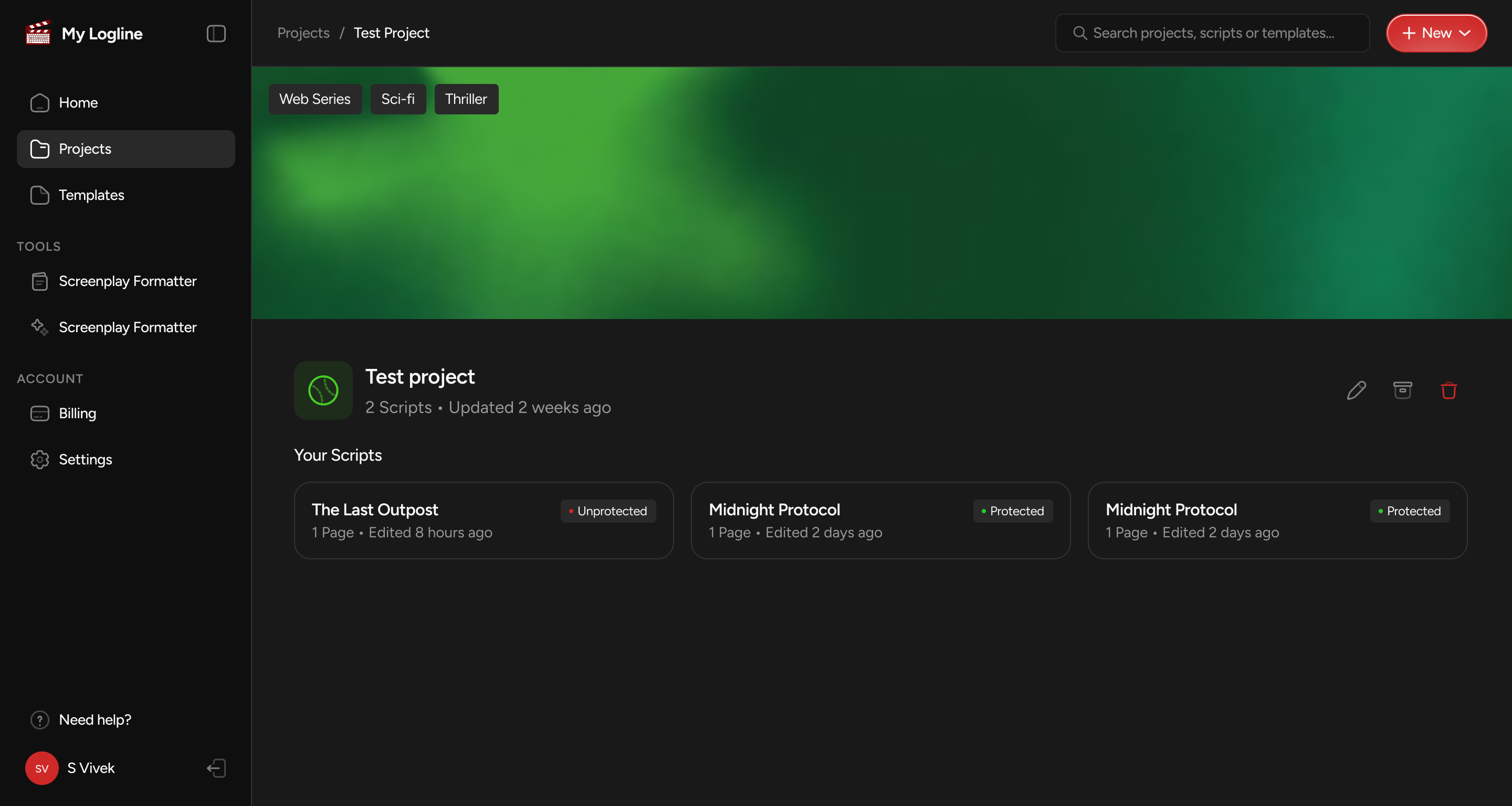The height and width of the screenshot is (806, 1512).
Task: Click the Web Series tag
Action: 314,99
